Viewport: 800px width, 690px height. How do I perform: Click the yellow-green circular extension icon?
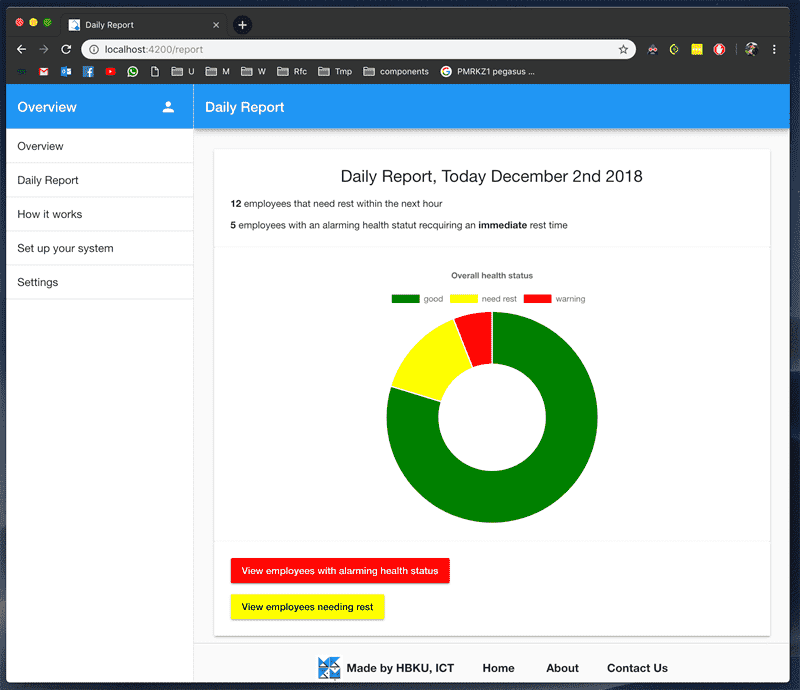click(x=674, y=50)
